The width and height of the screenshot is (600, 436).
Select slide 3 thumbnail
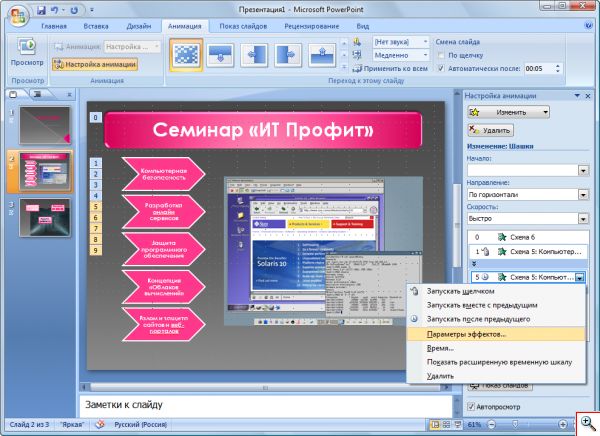tap(45, 218)
